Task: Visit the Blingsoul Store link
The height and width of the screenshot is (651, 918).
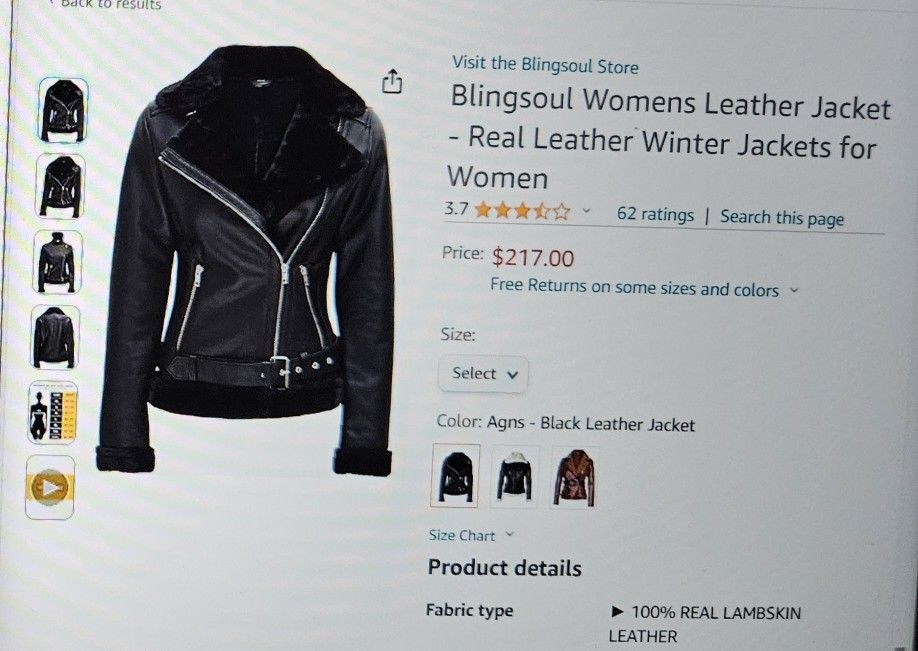Action: pyautogui.click(x=545, y=65)
